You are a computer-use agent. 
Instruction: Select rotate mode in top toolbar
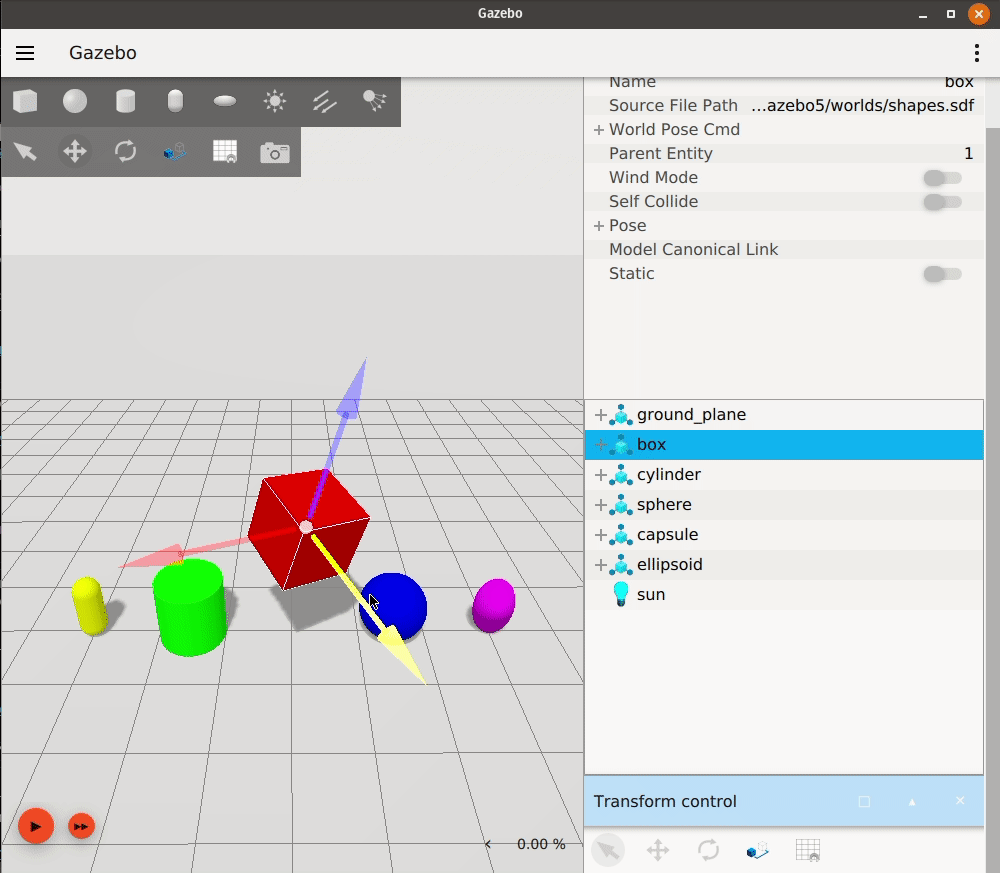click(125, 152)
